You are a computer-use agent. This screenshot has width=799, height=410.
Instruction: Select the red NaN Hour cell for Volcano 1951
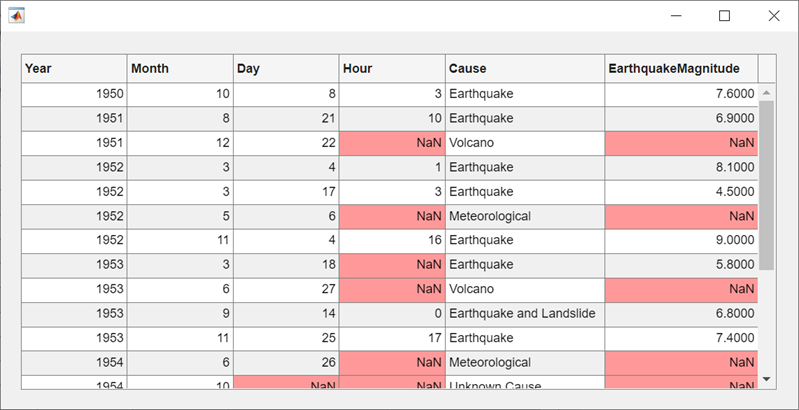(392, 143)
